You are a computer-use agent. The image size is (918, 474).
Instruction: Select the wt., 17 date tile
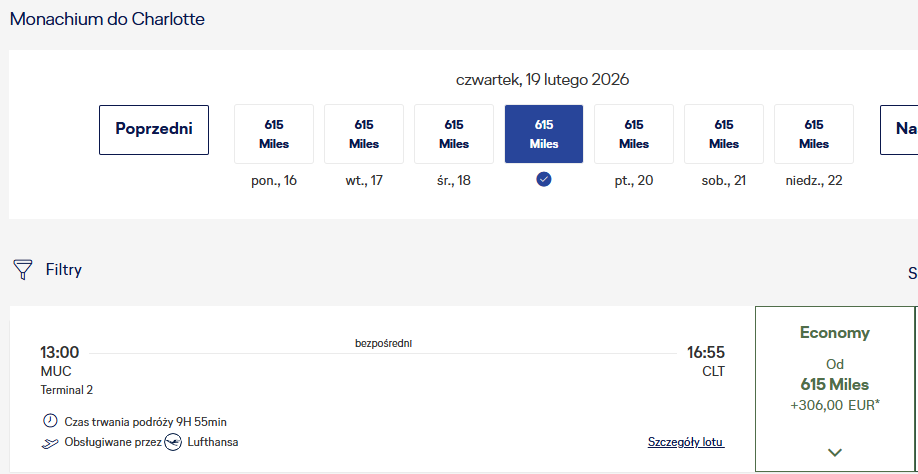[x=364, y=134]
